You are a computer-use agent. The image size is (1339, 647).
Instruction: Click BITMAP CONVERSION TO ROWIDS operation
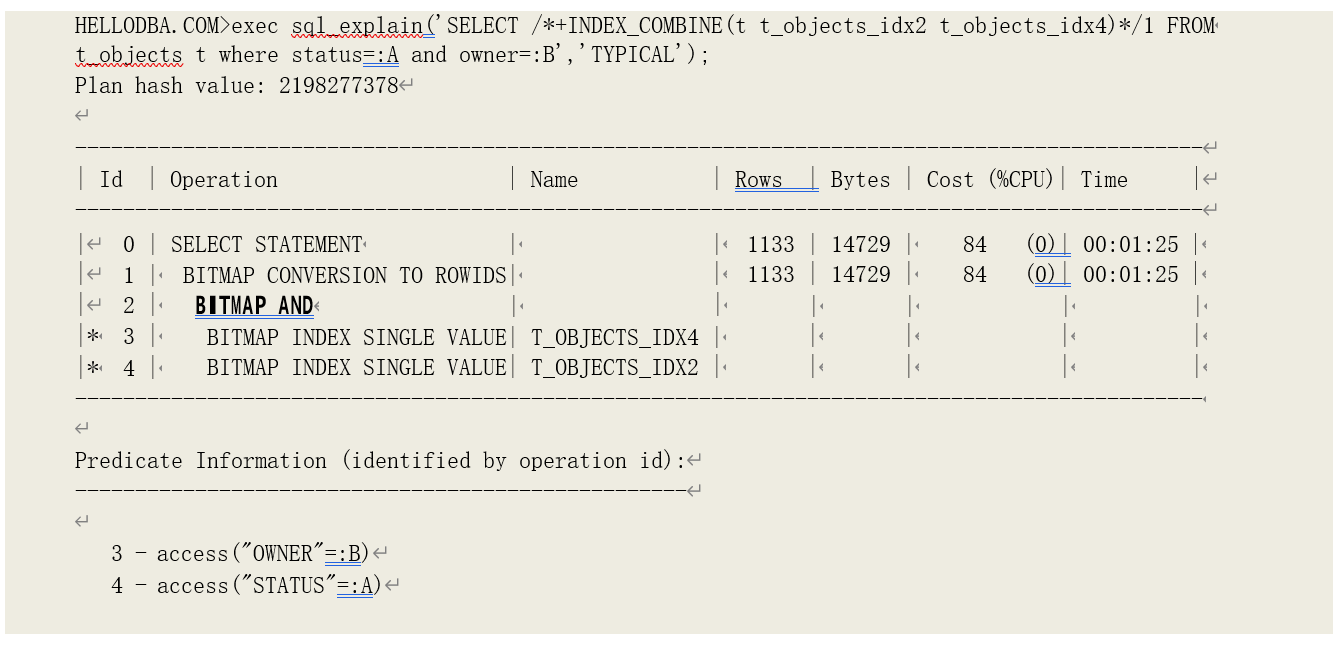(x=344, y=276)
